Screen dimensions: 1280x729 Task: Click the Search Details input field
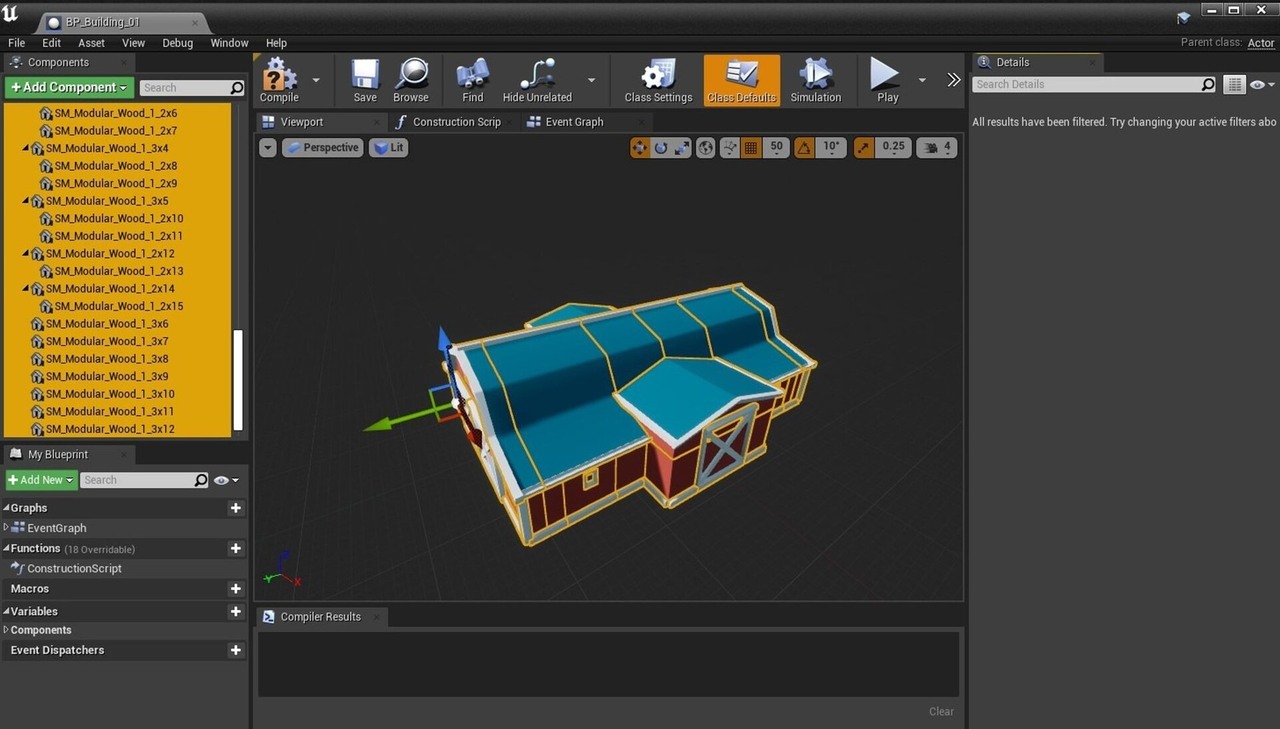[1085, 85]
